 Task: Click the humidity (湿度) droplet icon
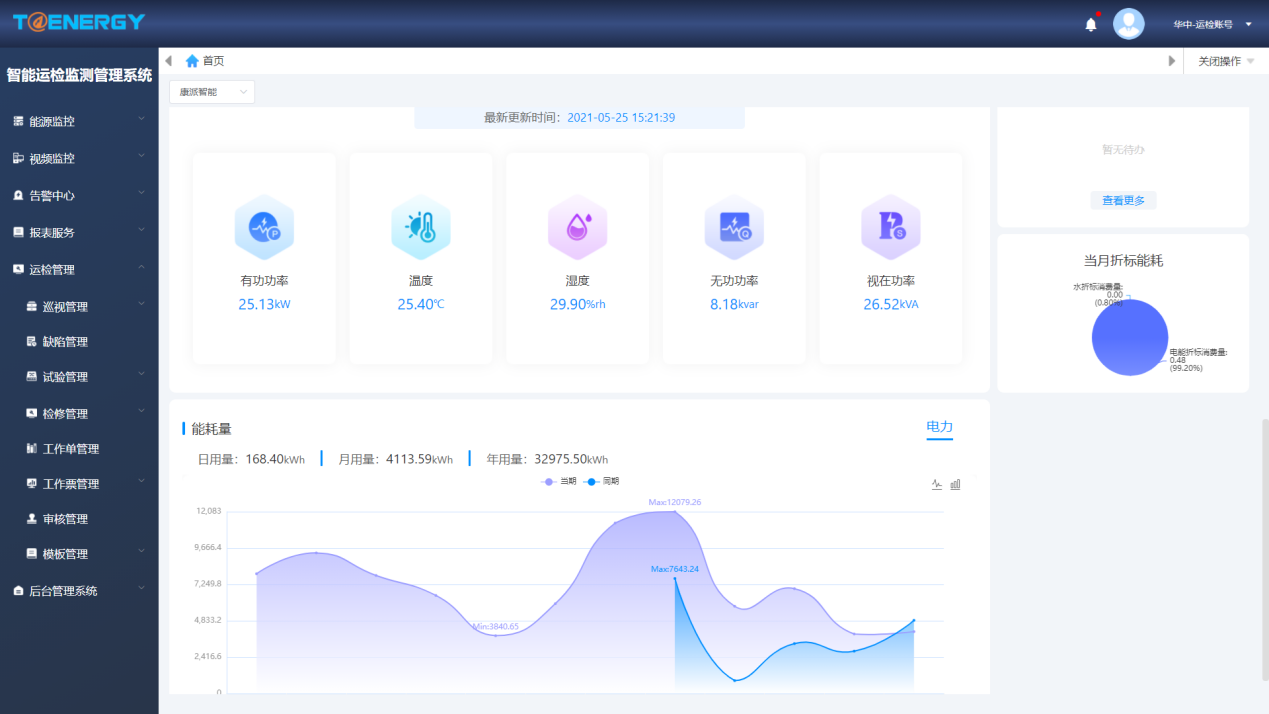(577, 227)
